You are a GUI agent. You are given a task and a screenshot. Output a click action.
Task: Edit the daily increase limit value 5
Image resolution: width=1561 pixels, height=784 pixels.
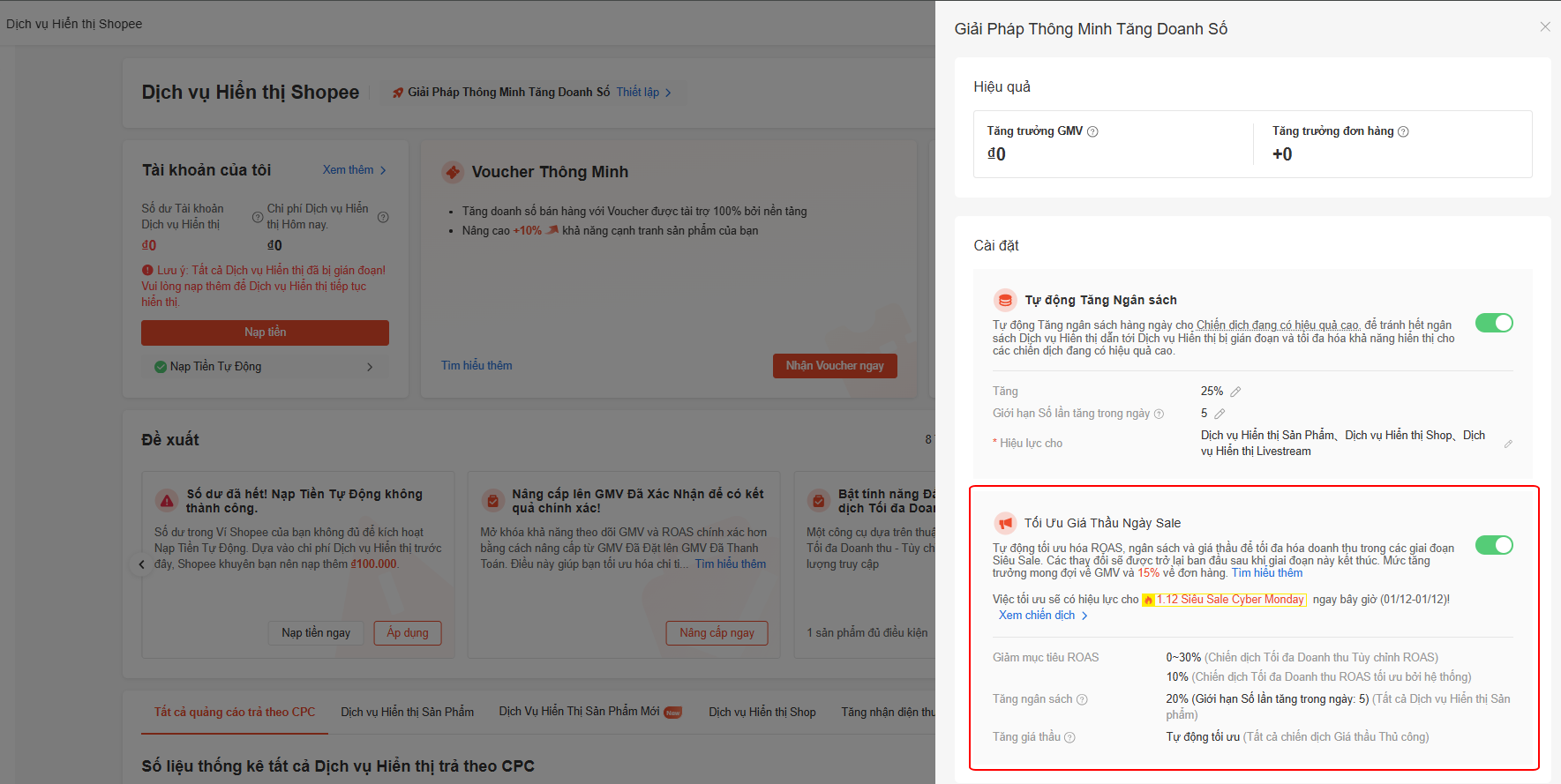[1220, 414]
